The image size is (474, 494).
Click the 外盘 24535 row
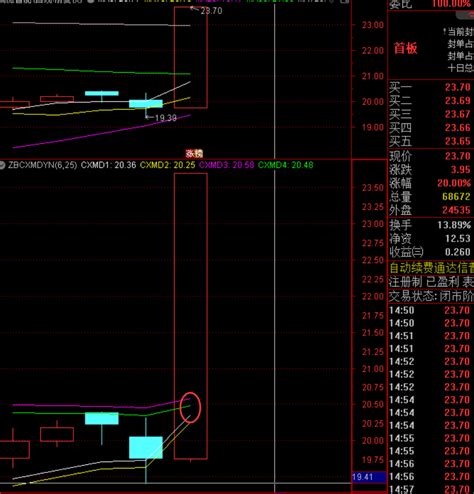point(431,210)
